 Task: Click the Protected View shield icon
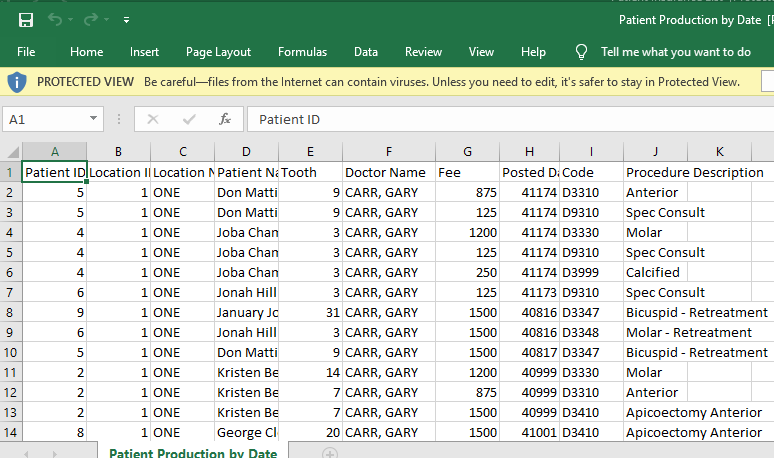click(16, 81)
